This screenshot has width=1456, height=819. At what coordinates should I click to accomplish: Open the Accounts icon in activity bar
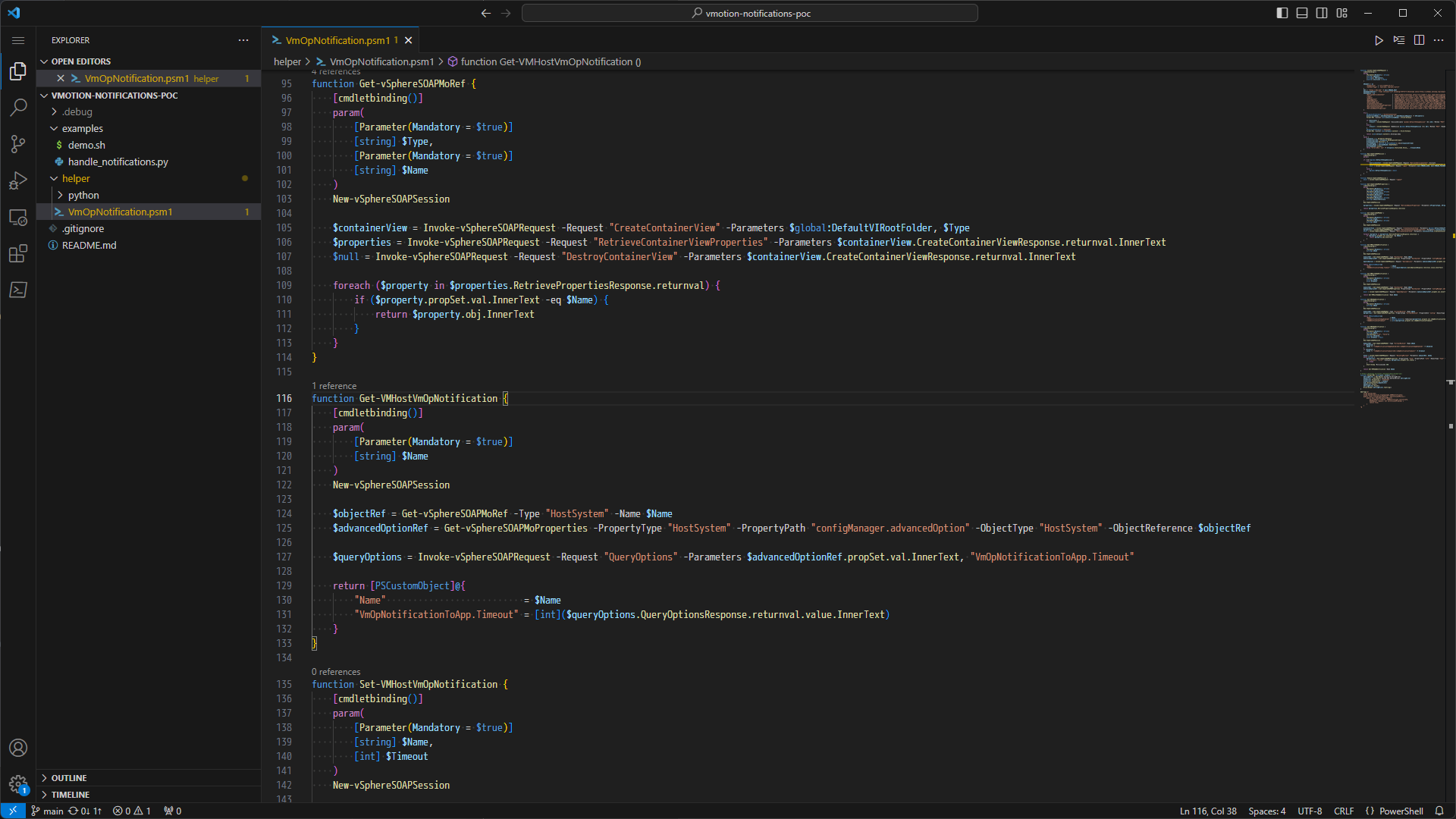tap(18, 748)
